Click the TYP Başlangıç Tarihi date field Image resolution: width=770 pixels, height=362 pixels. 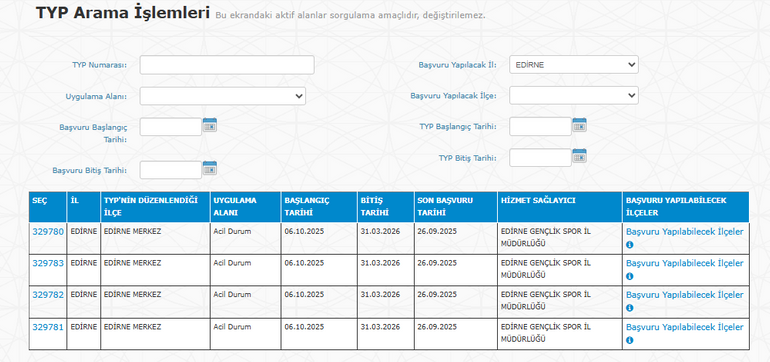540,126
